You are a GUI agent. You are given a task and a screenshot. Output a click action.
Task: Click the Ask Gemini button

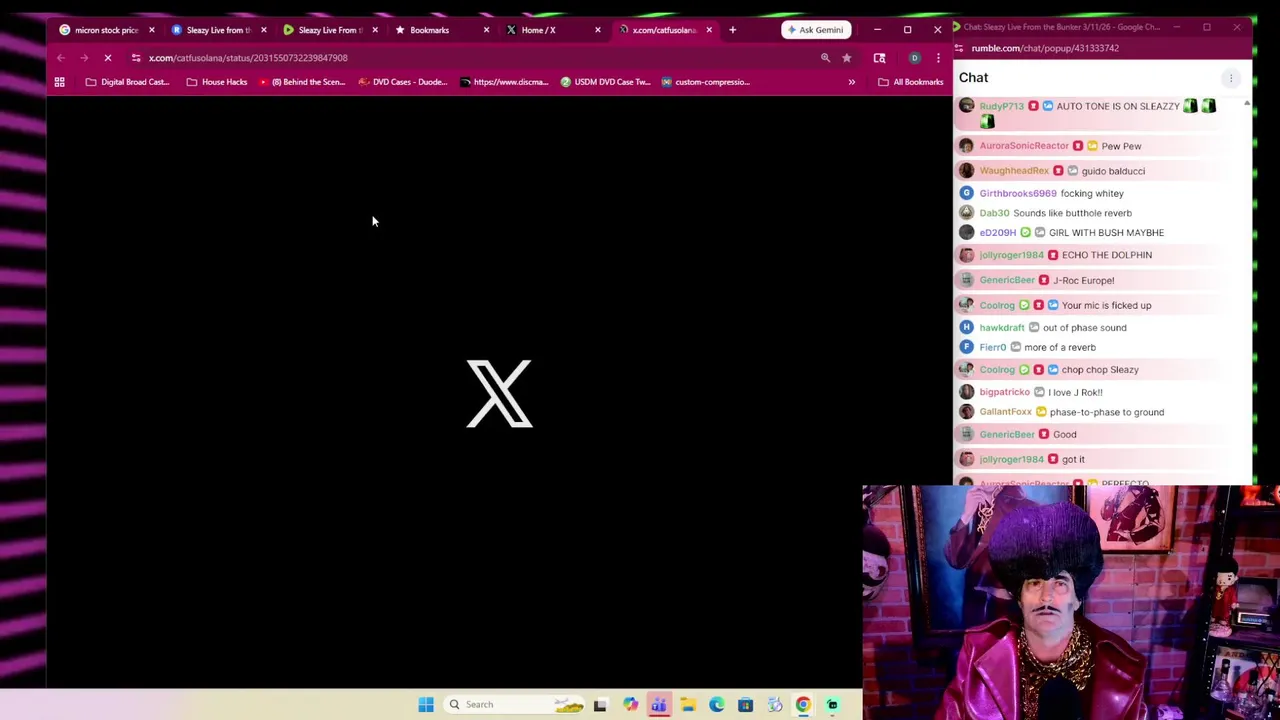pyautogui.click(x=816, y=30)
